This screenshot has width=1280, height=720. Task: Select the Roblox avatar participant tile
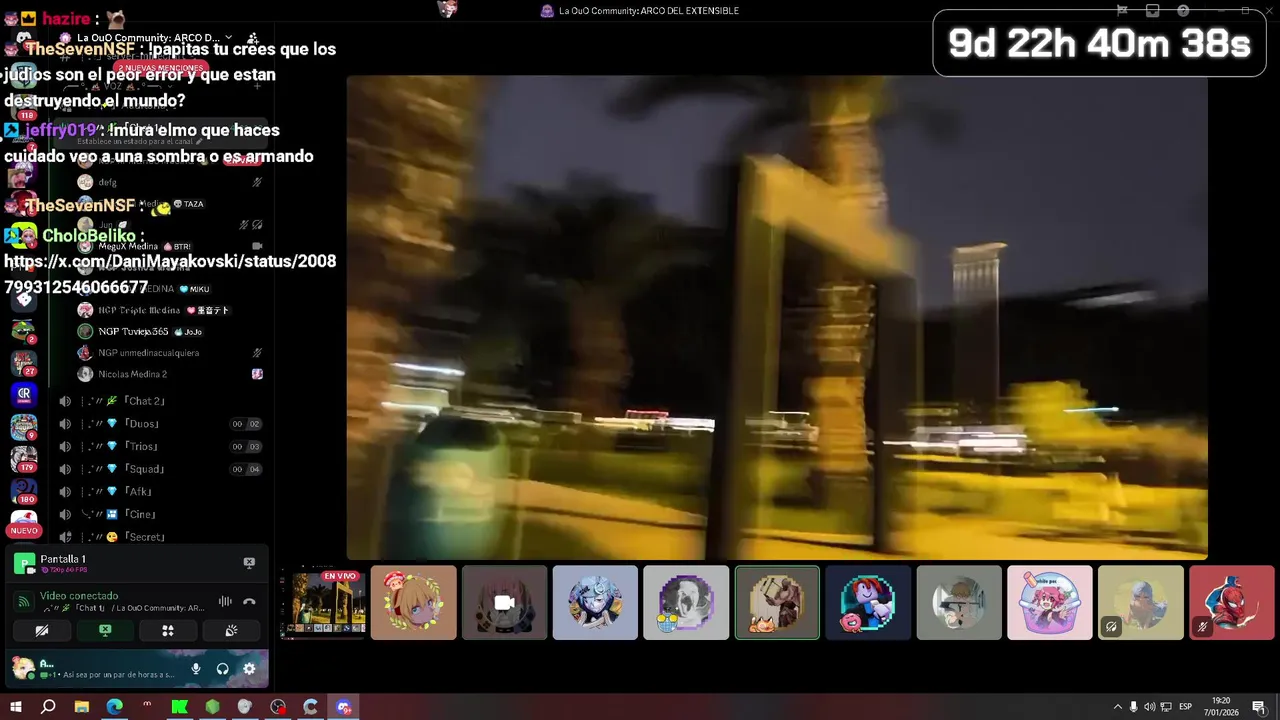point(868,603)
